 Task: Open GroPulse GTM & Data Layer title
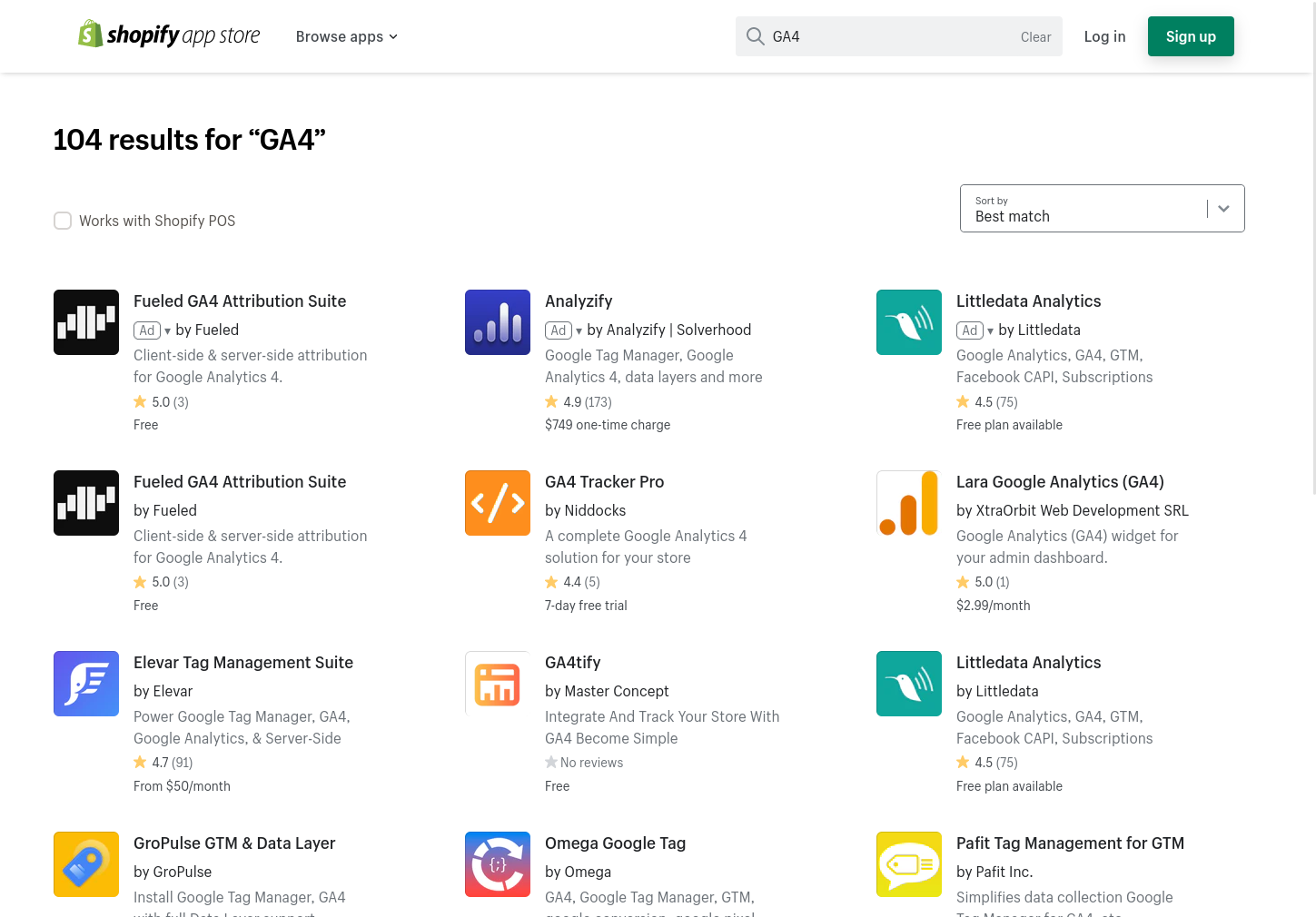[x=234, y=843]
